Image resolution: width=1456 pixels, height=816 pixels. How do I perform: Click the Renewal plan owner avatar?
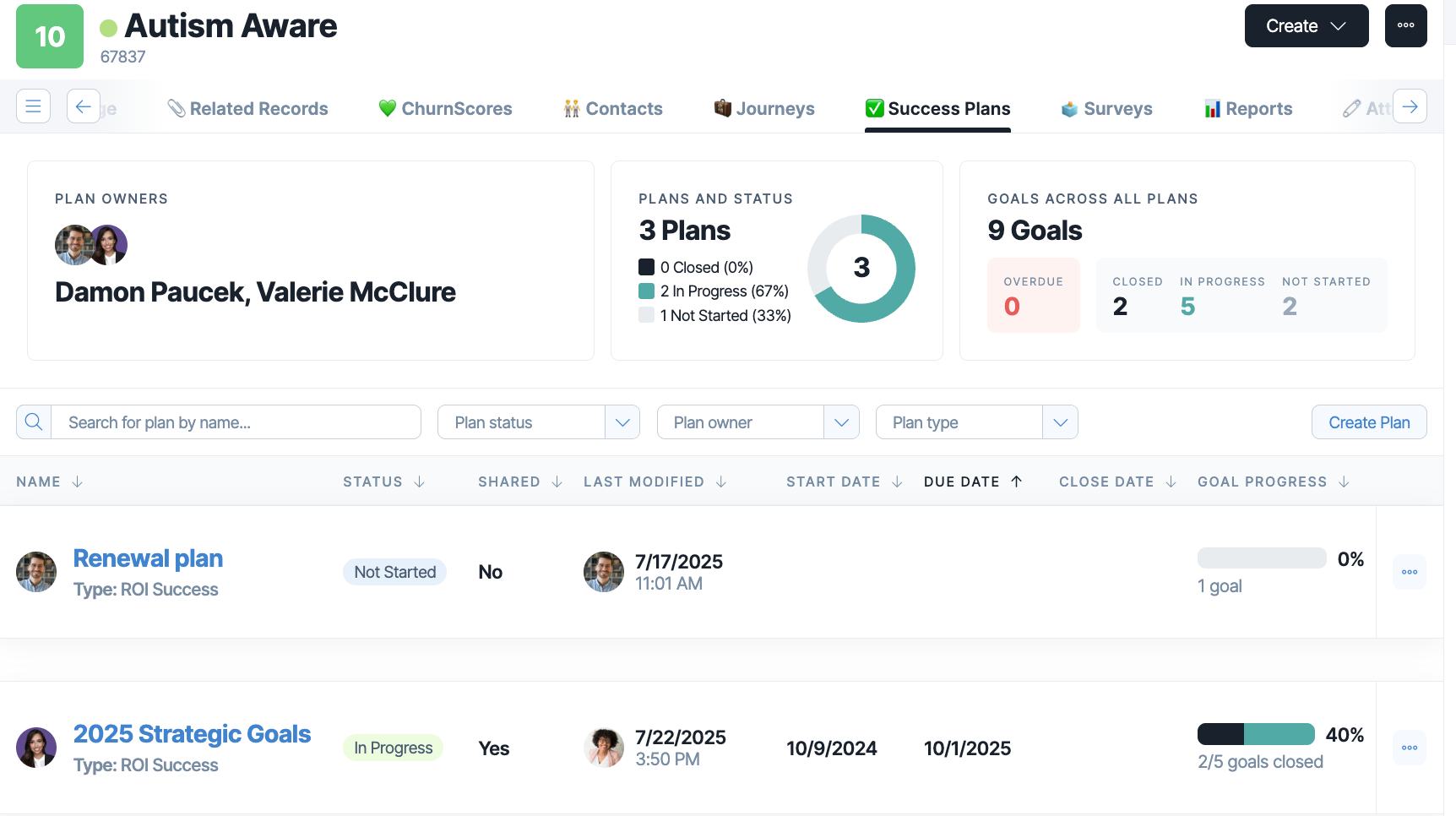click(36, 572)
